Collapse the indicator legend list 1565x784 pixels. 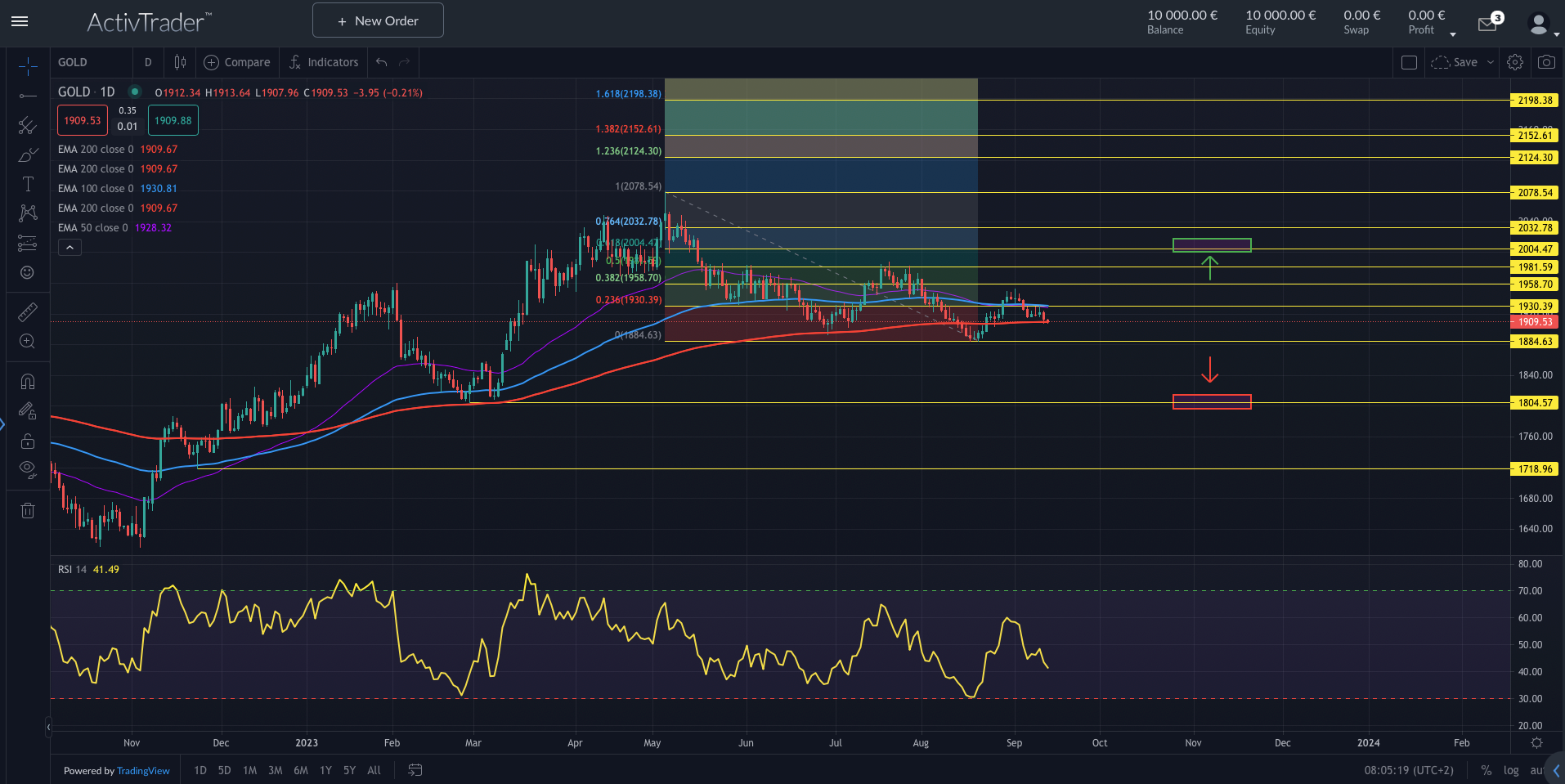(70, 248)
